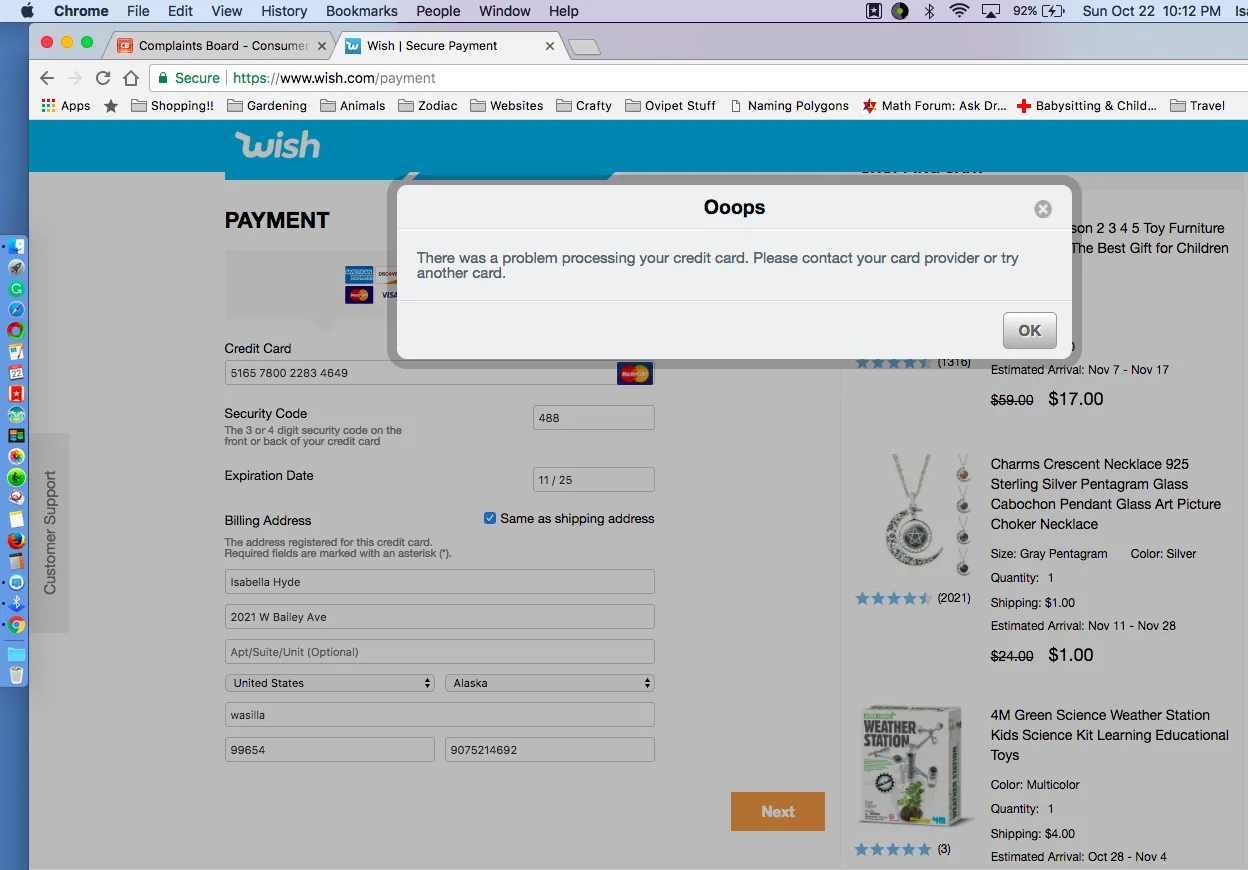Open Safari from the Dock
This screenshot has height=870, width=1248.
click(16, 309)
